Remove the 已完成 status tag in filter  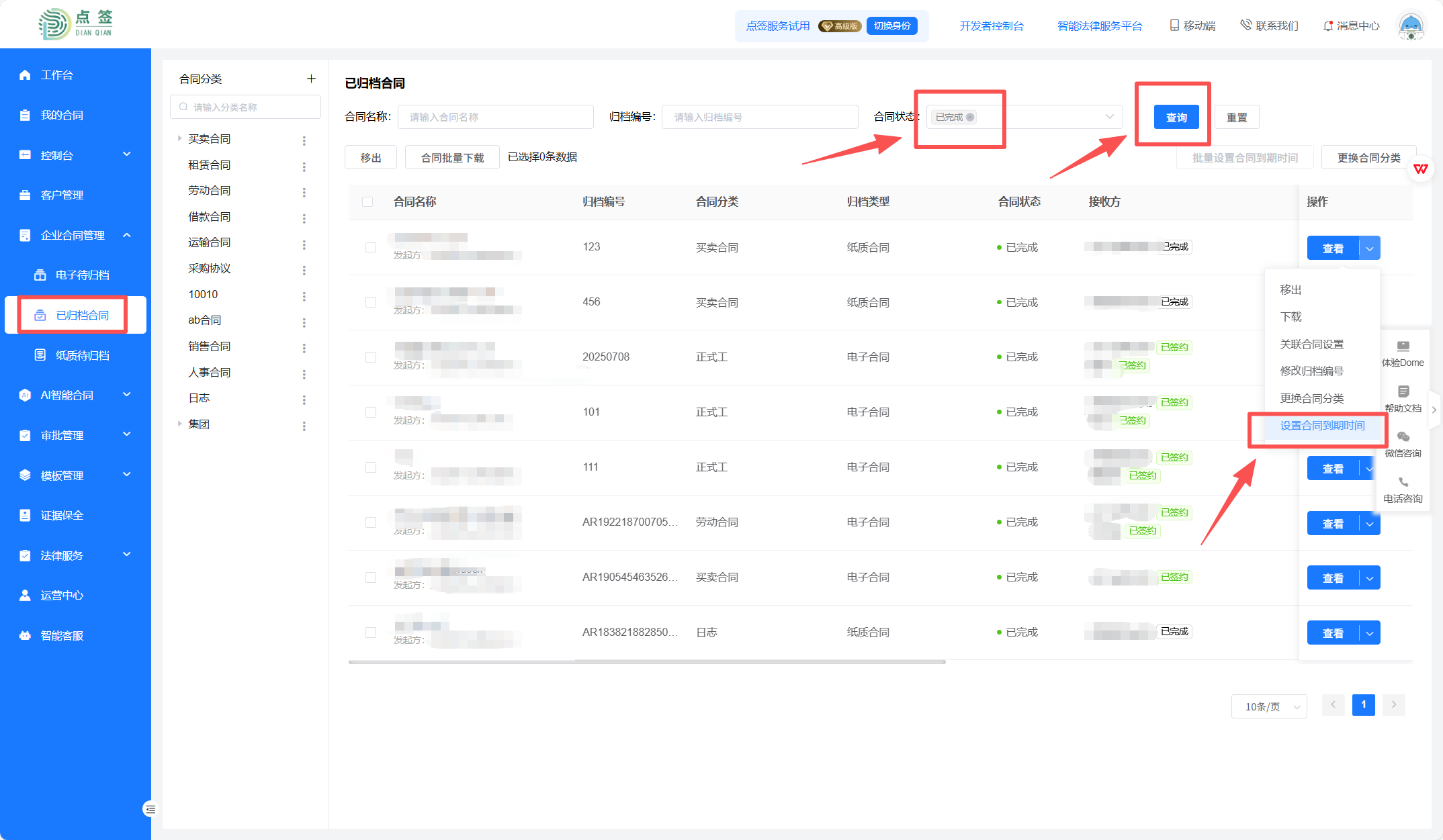tap(970, 117)
